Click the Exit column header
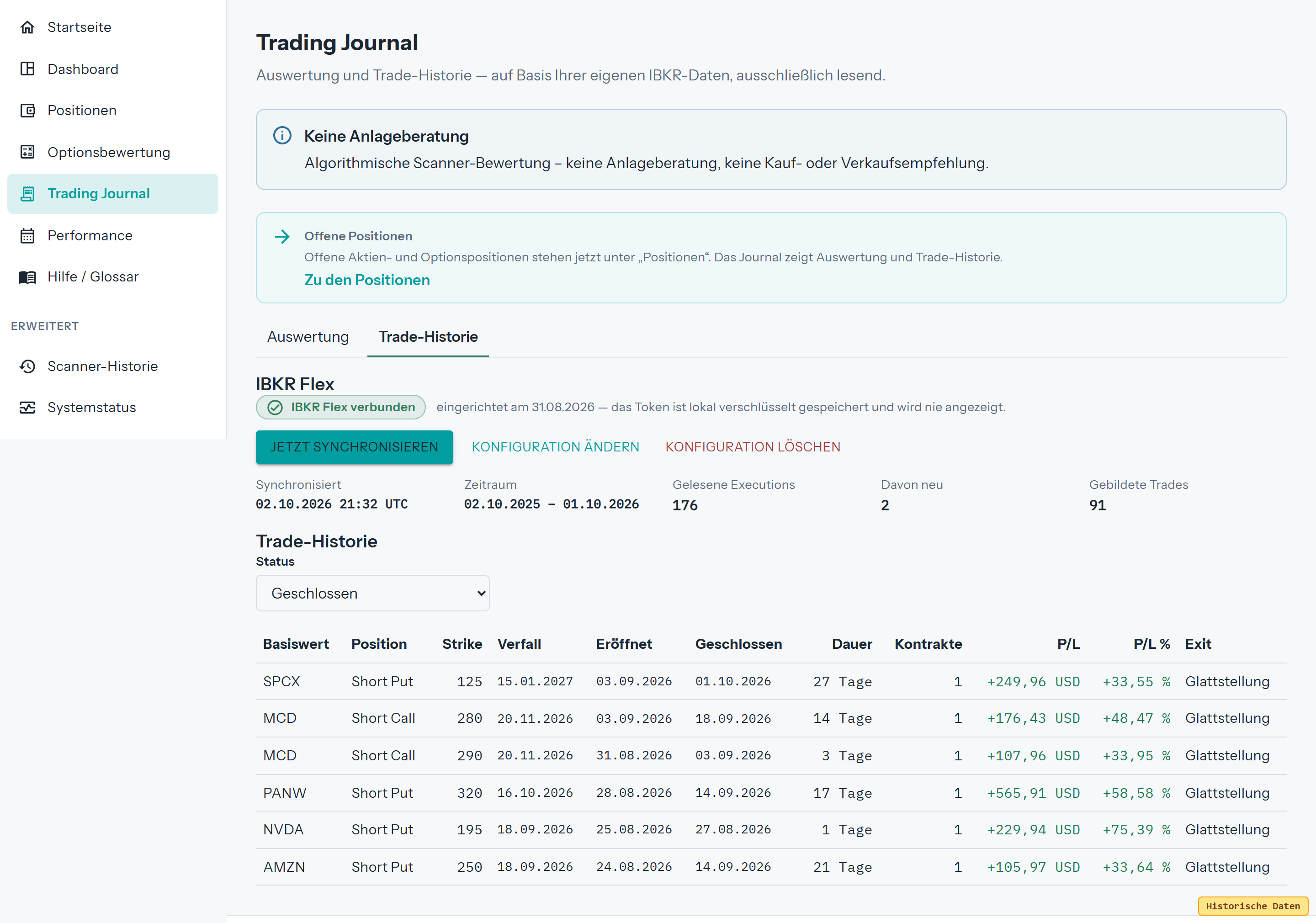The height and width of the screenshot is (923, 1316). coord(1198,644)
